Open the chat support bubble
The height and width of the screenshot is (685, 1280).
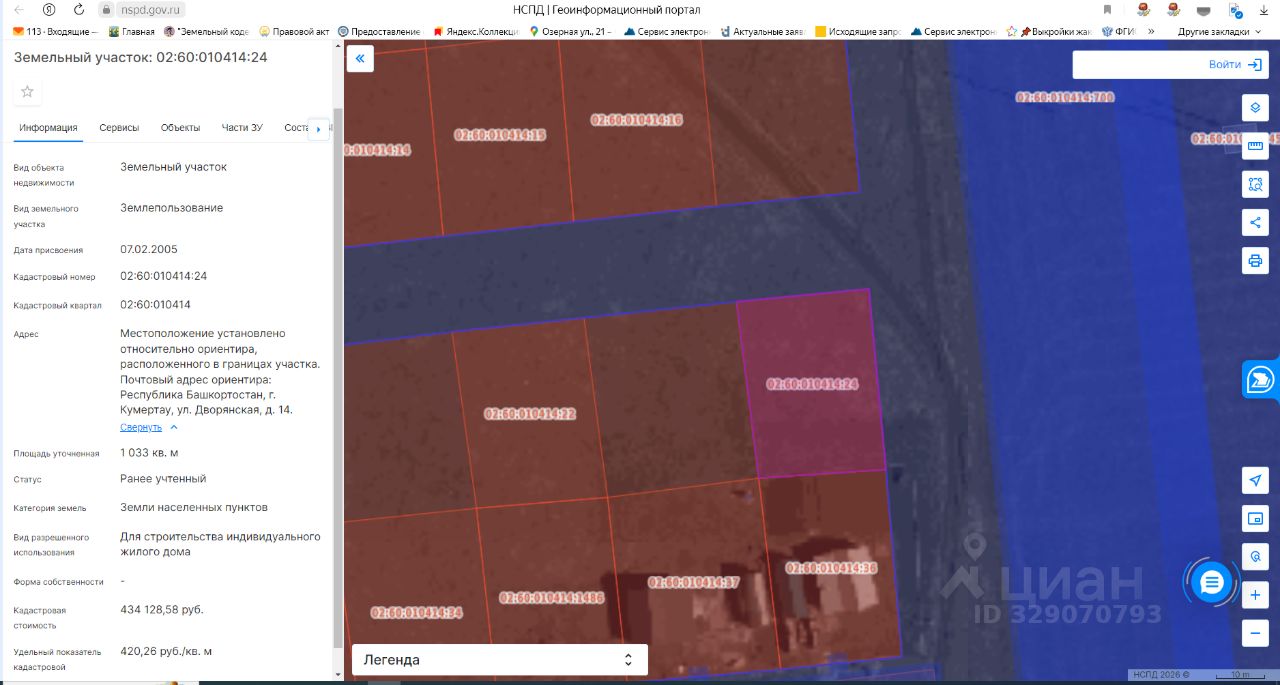pos(1212,582)
